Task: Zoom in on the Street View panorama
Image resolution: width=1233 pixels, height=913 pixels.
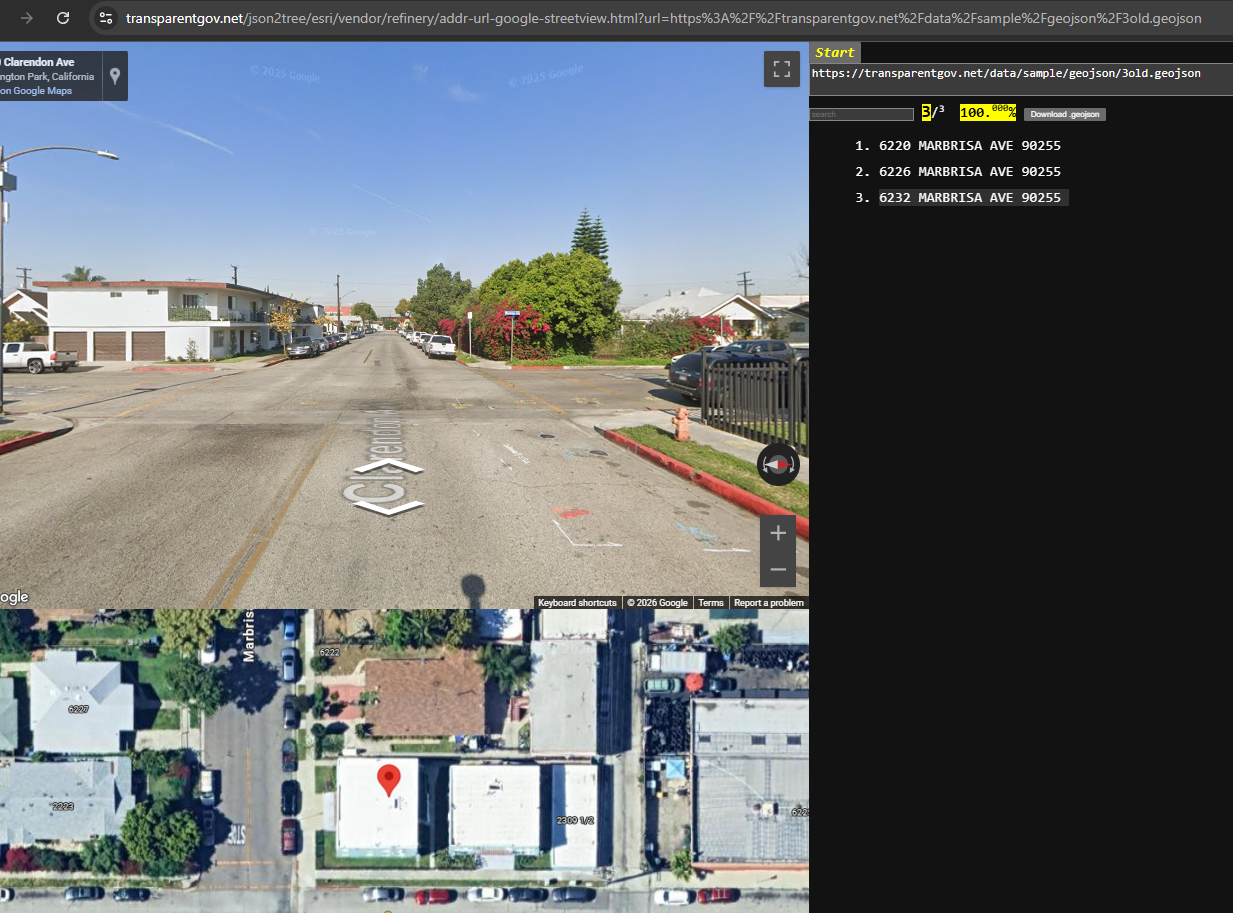Action: 778,533
